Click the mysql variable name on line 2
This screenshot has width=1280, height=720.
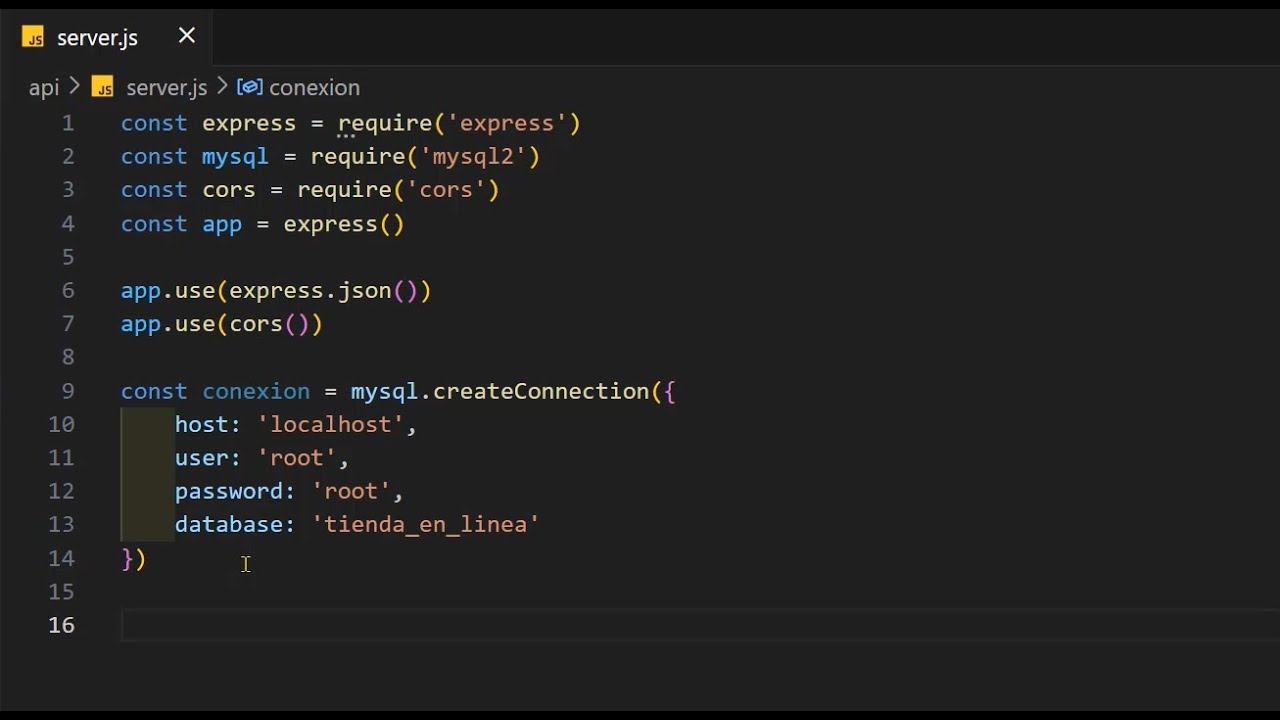click(235, 156)
